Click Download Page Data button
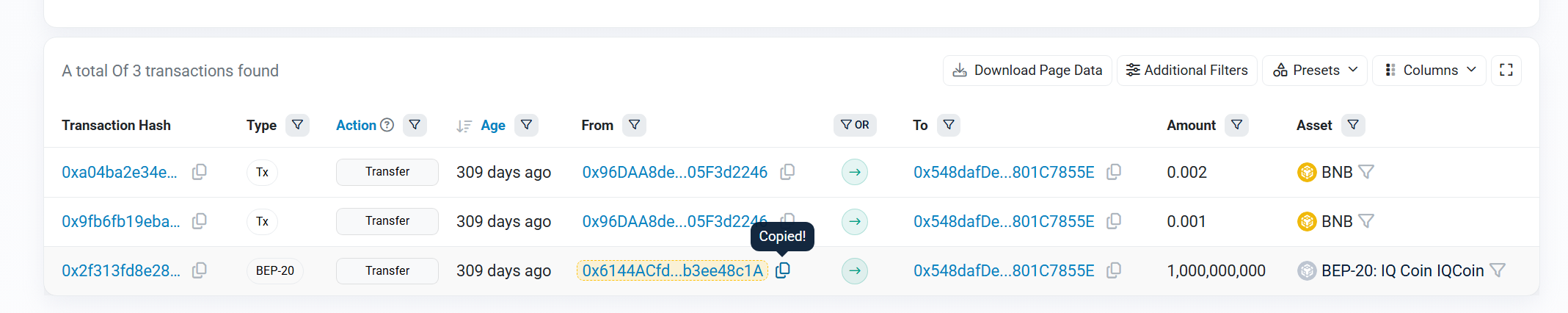The height and width of the screenshot is (313, 1568). pyautogui.click(x=1027, y=70)
